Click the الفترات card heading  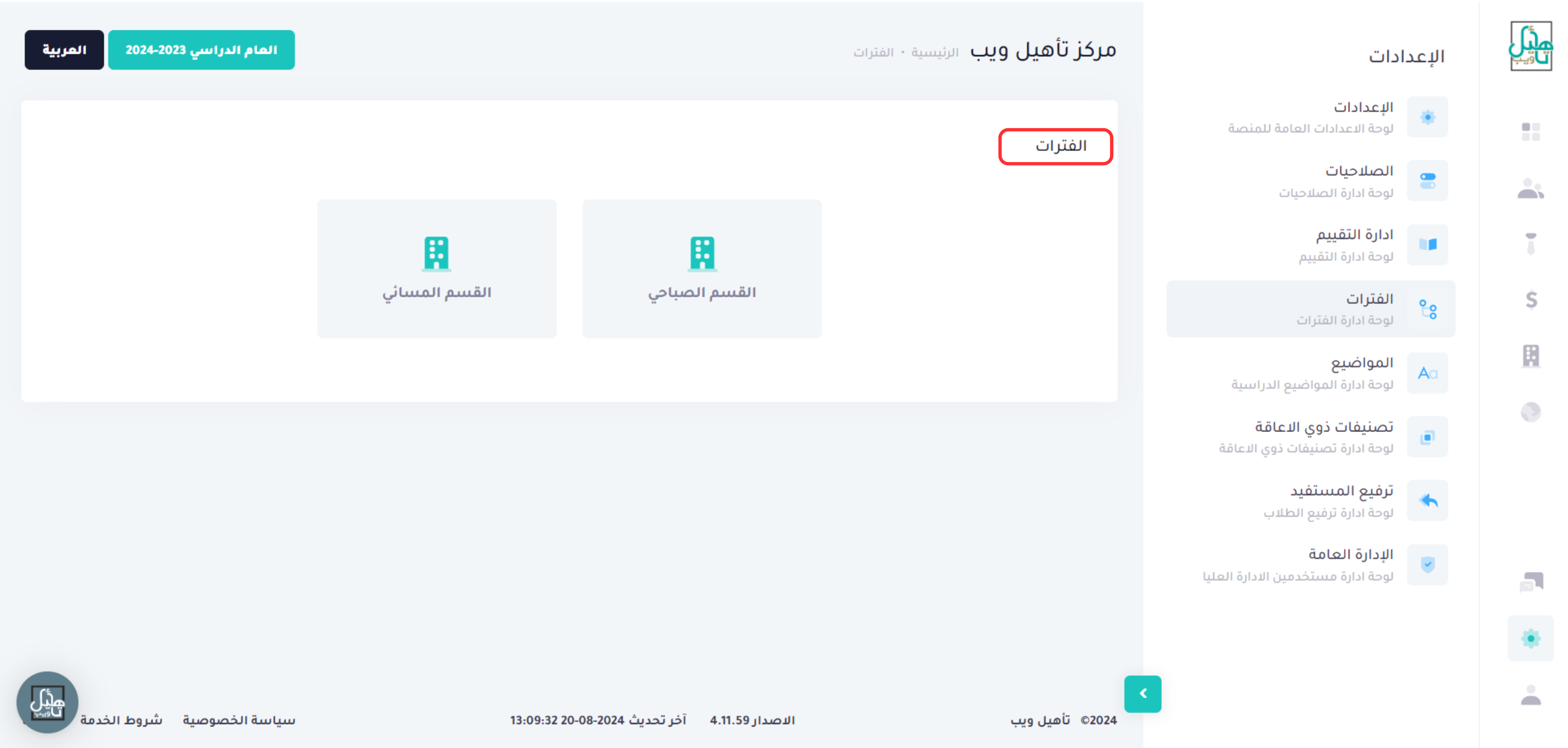coord(1061,146)
